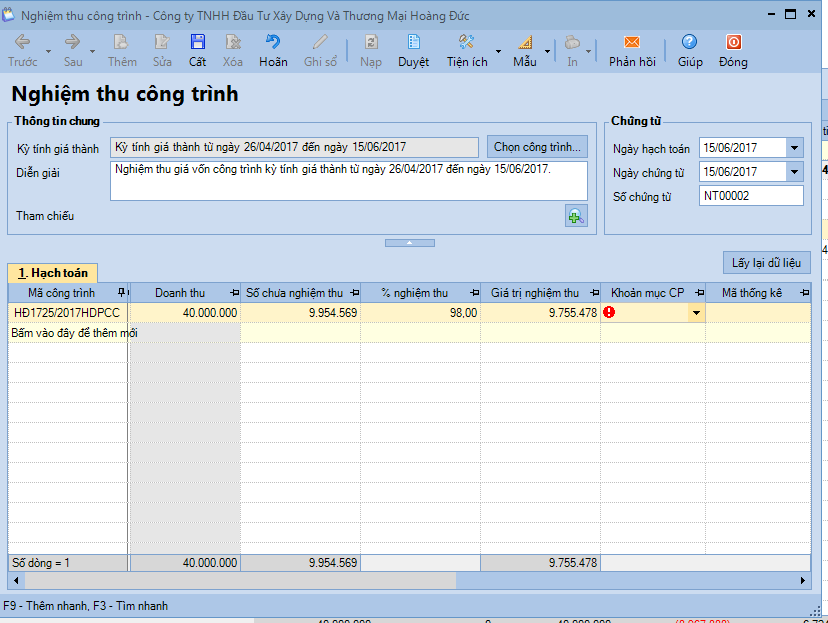Click the Ghi sổ (post) icon
The width and height of the screenshot is (828, 623).
pyautogui.click(x=320, y=51)
